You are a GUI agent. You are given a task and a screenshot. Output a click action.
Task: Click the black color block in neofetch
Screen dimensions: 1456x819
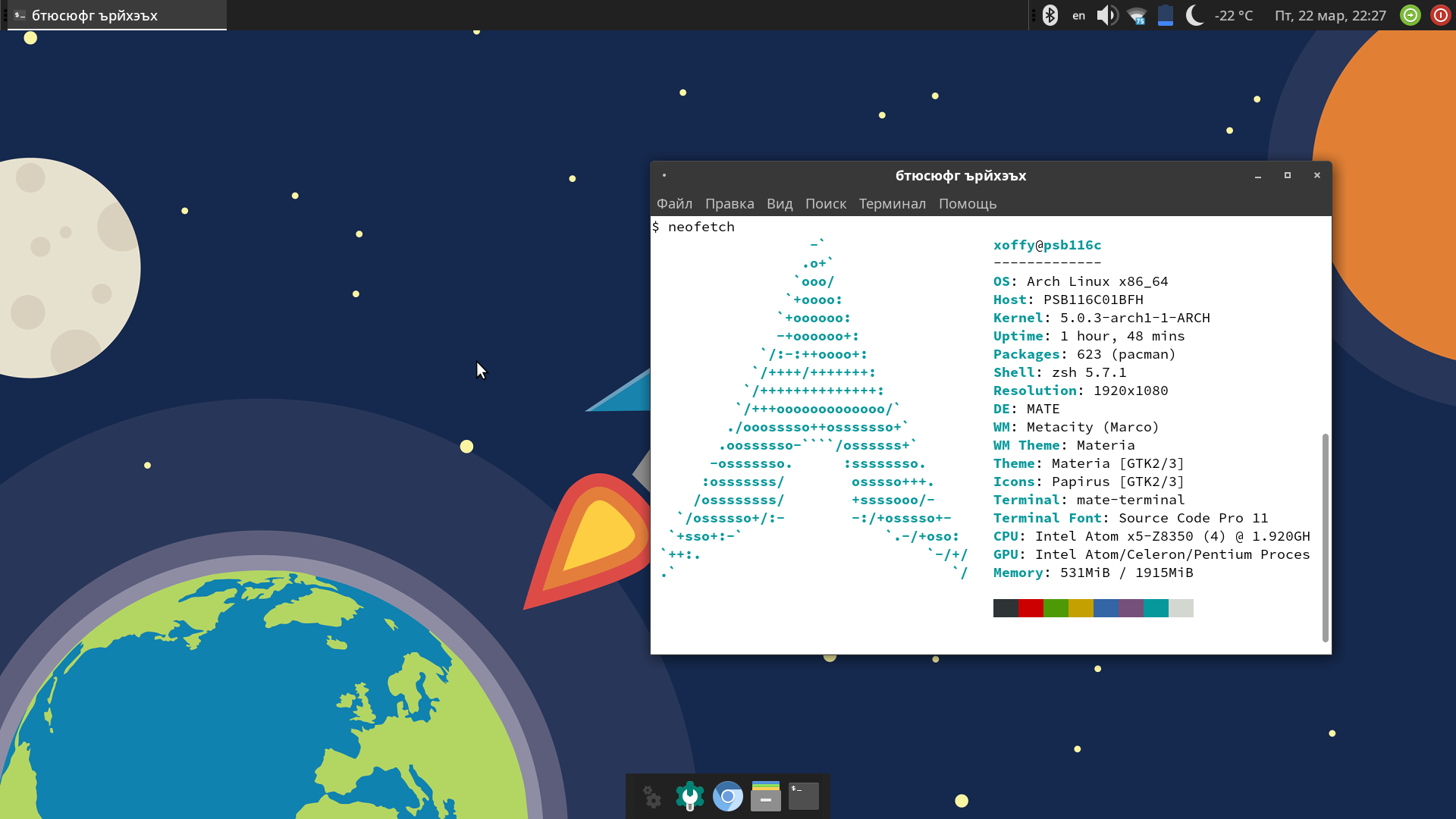click(1006, 608)
